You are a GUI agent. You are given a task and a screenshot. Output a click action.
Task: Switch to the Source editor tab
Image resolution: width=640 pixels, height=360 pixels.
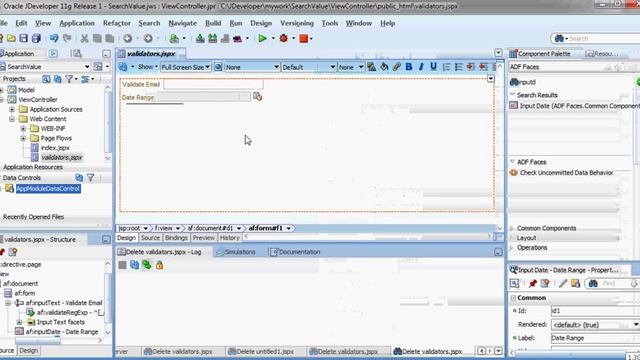[x=150, y=238]
